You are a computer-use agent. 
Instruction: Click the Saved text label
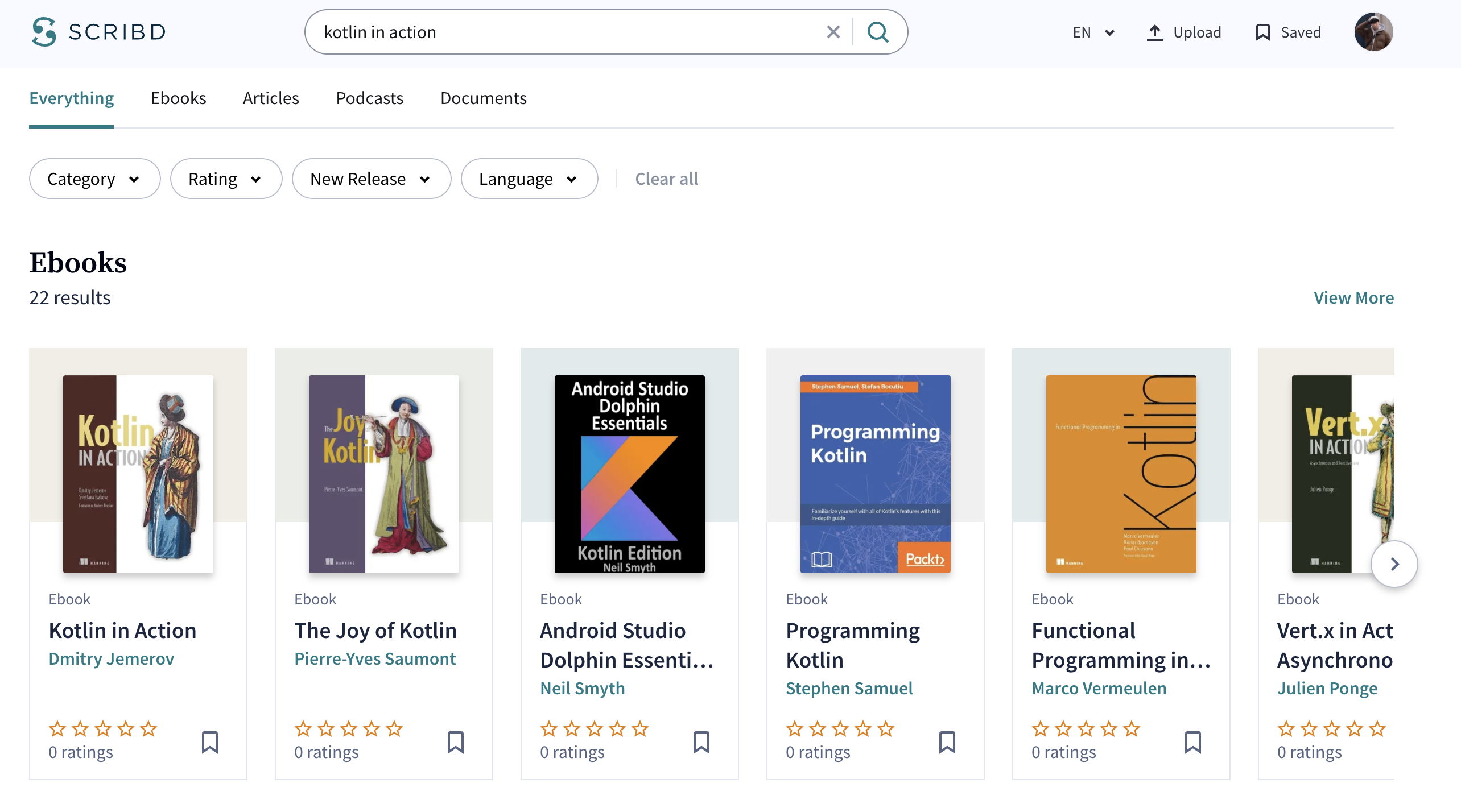coord(1301,32)
